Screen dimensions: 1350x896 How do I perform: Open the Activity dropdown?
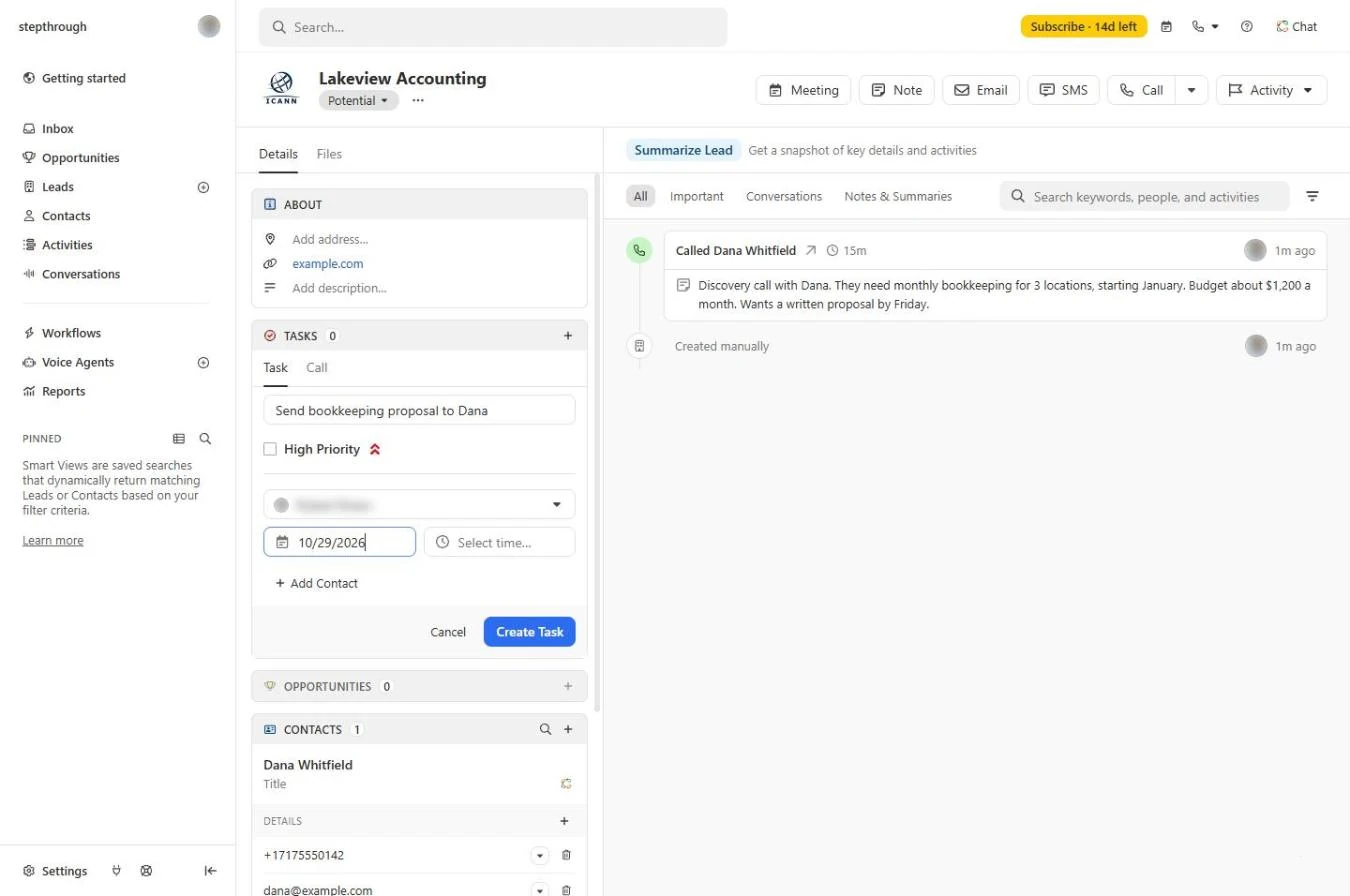tap(1271, 90)
